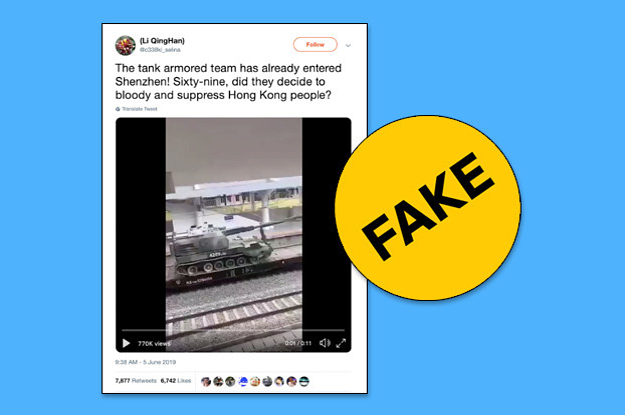The image size is (625, 415).
Task: Click the Translate Tweet link
Action: coord(140,109)
